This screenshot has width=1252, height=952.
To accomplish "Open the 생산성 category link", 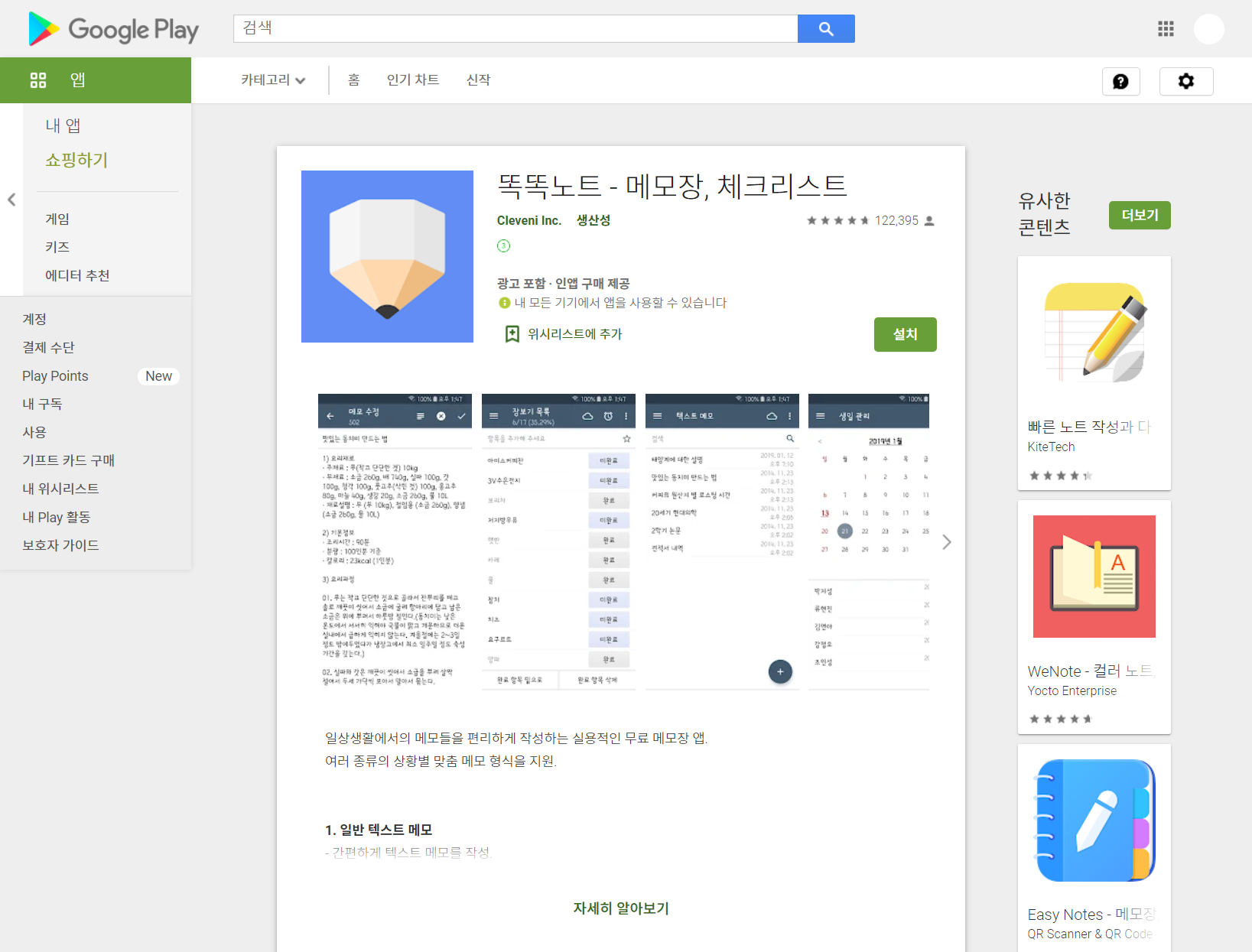I will pos(593,220).
